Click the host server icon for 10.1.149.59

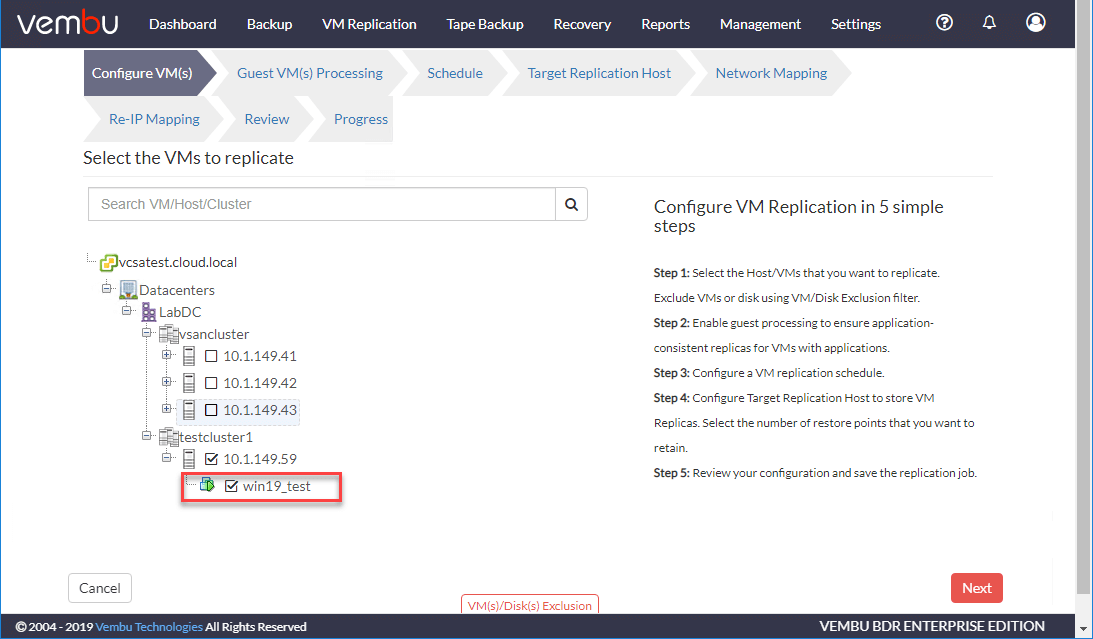[189, 459]
